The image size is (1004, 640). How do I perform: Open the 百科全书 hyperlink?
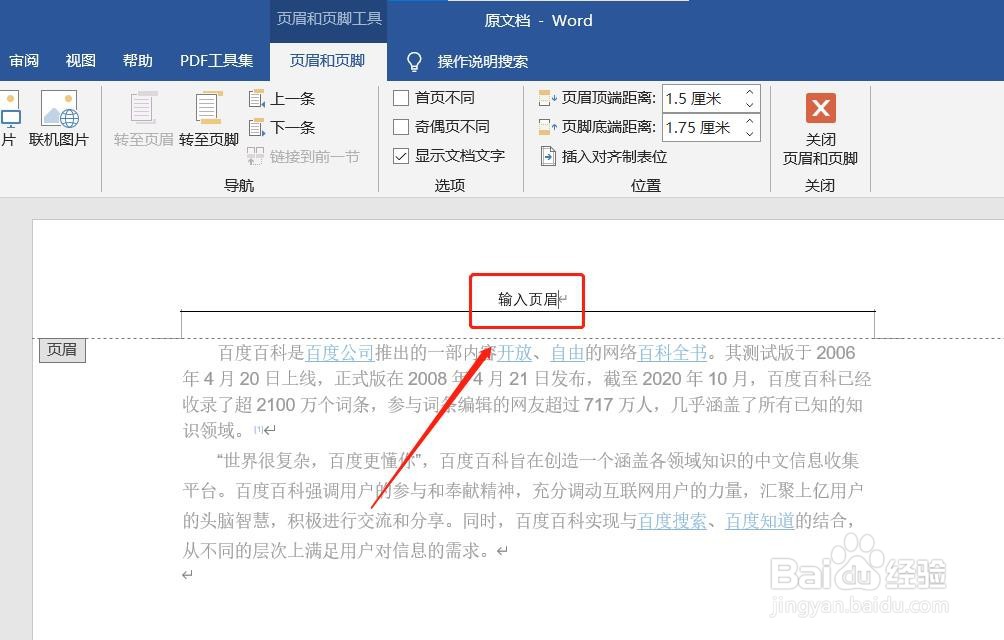click(x=672, y=353)
